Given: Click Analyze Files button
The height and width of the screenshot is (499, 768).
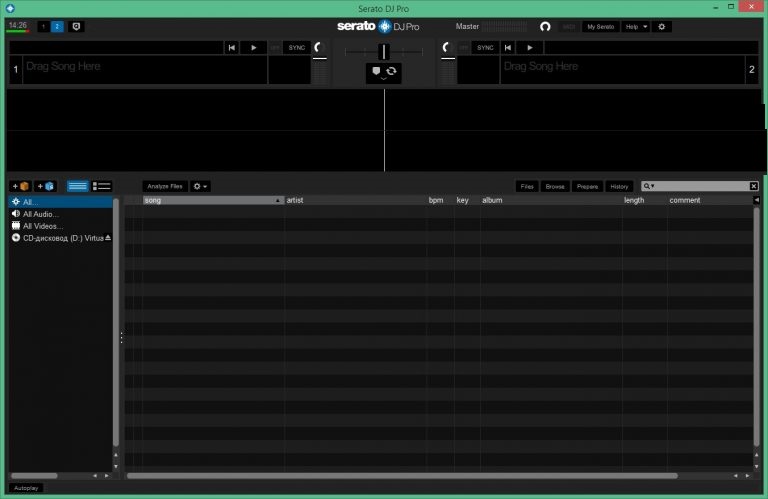Looking at the screenshot, I should click(x=165, y=186).
